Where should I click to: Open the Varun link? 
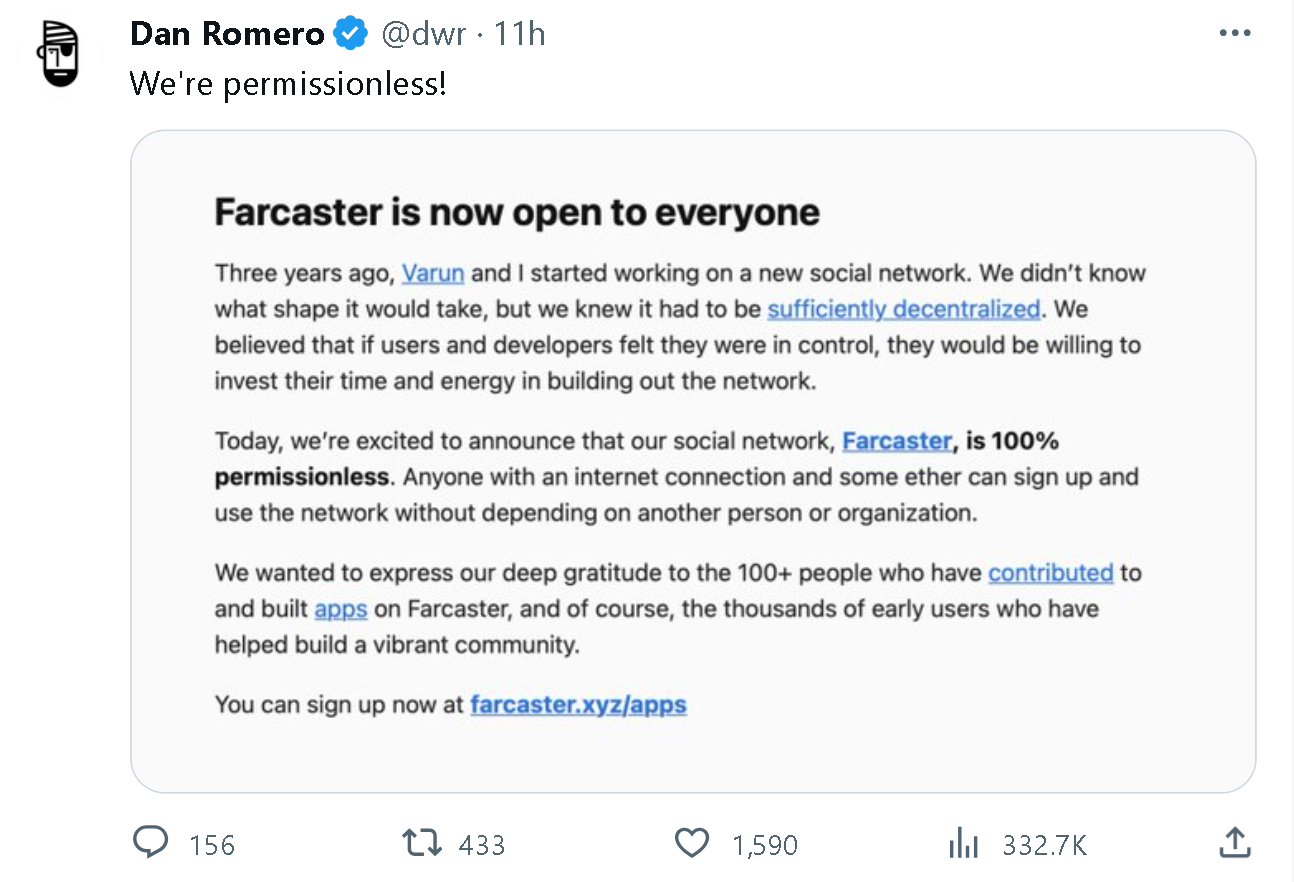[x=432, y=273]
